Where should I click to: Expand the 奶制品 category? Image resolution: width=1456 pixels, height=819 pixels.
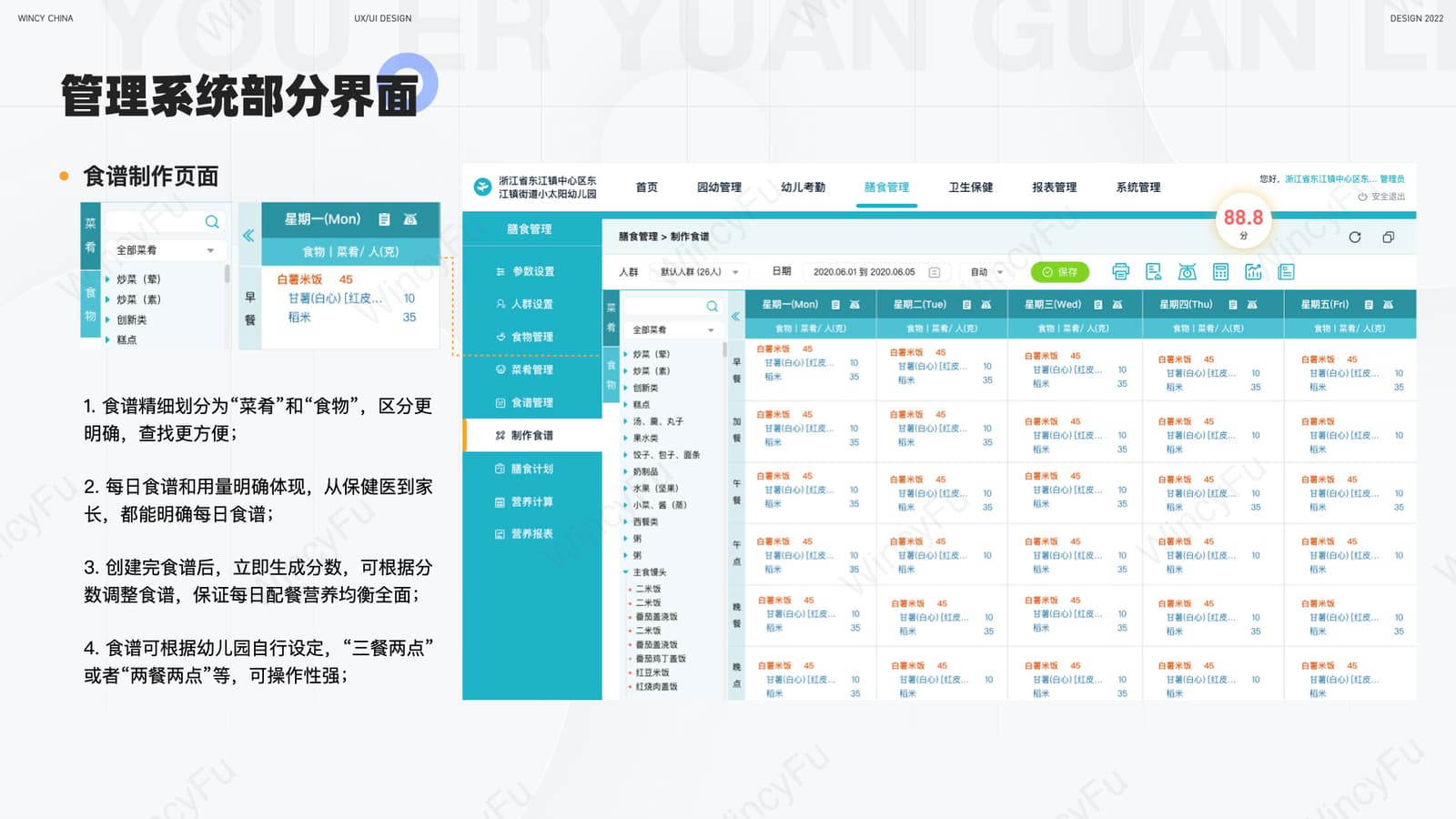pos(625,471)
